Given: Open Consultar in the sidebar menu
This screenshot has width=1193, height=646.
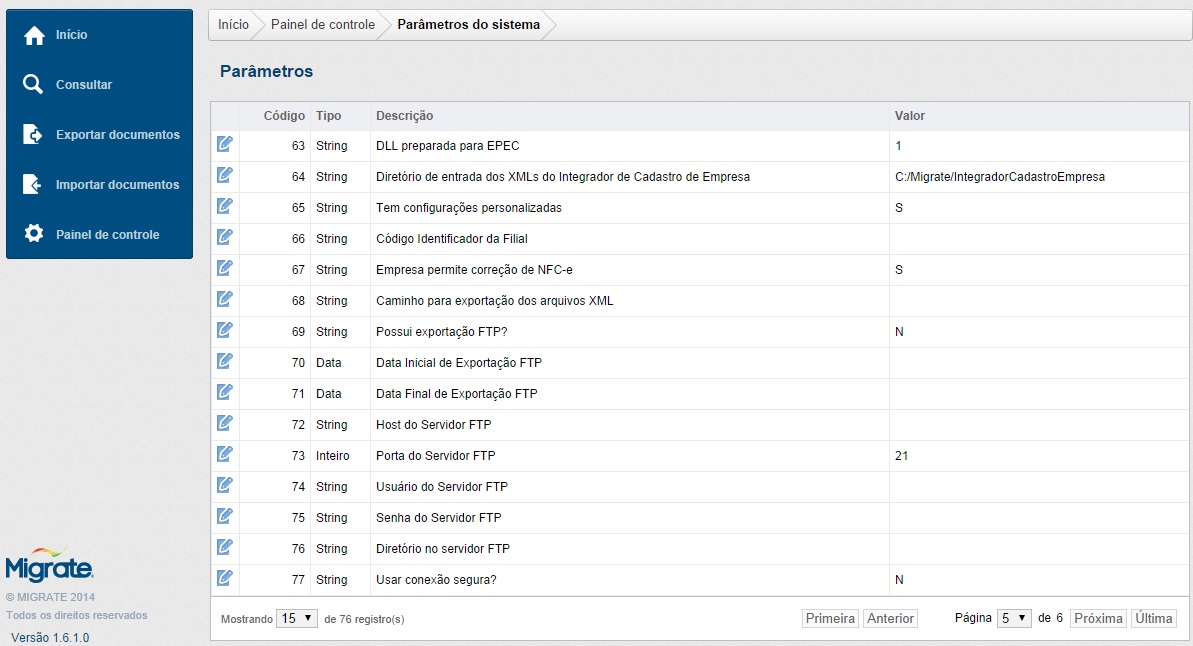Looking at the screenshot, I should (x=84, y=84).
